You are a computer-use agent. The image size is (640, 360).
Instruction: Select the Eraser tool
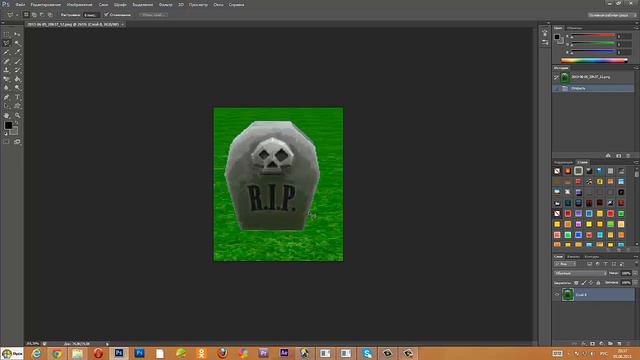pyautogui.click(x=7, y=79)
